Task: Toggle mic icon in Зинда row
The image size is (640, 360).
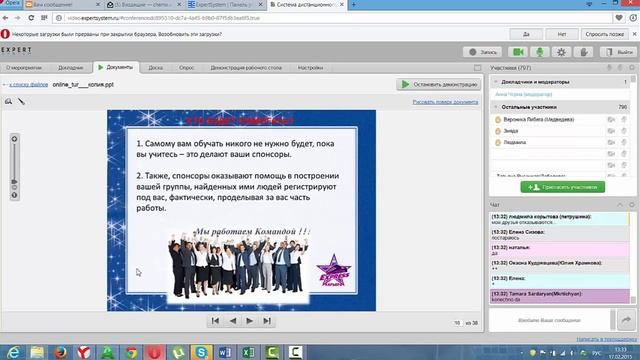Action: coord(624,131)
